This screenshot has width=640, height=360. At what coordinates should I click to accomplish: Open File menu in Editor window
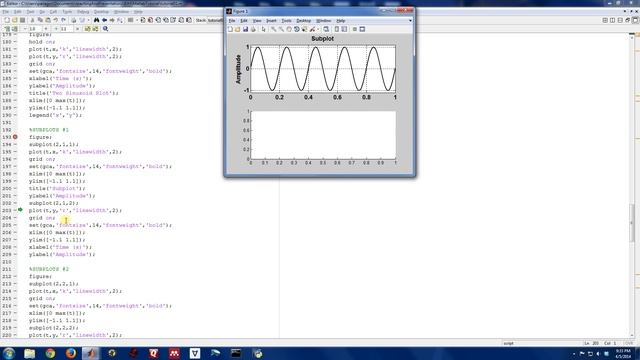click(x=5, y=12)
